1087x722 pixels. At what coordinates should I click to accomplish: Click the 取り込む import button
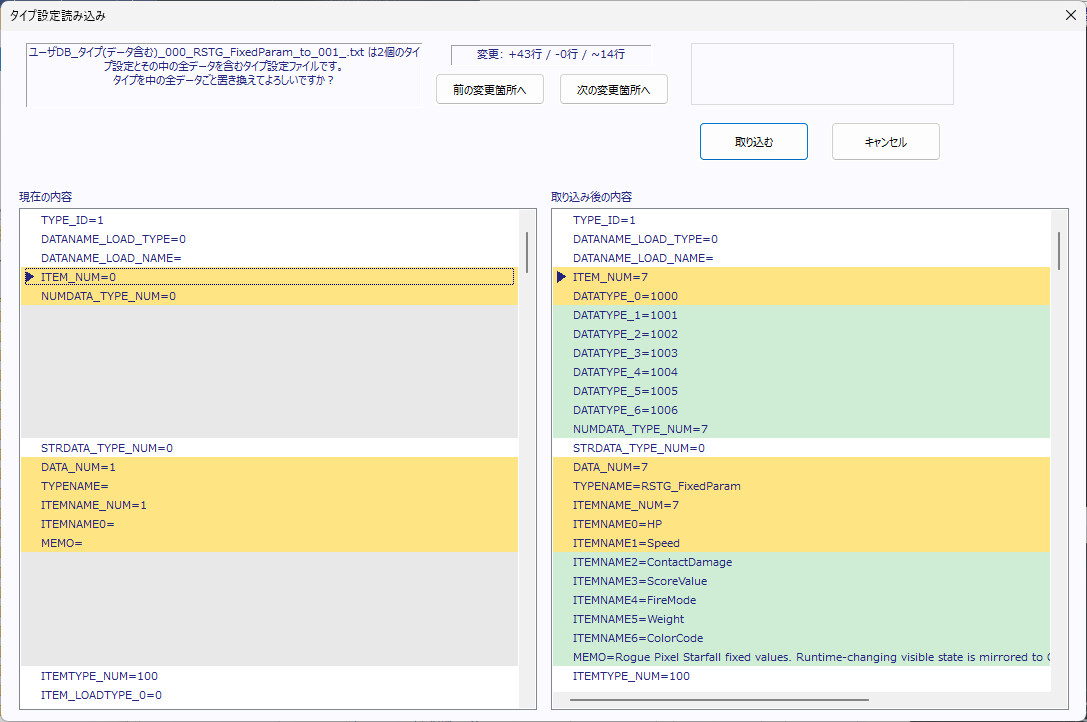pos(754,141)
